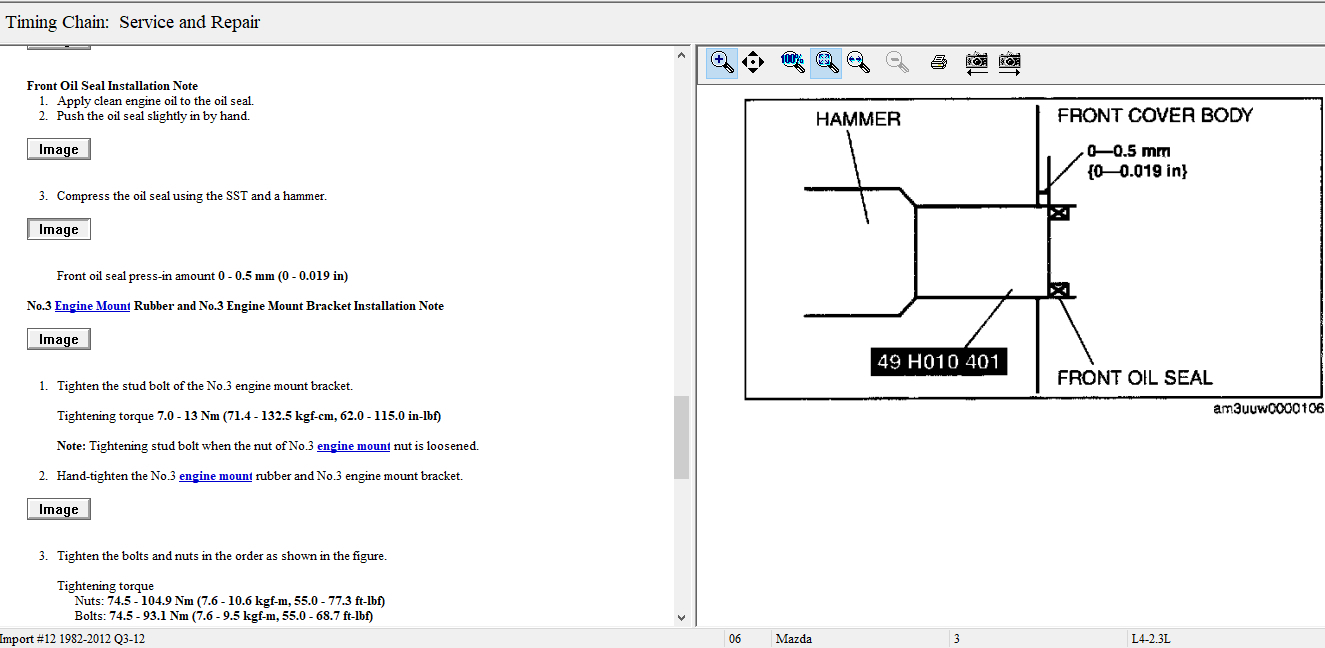Print the diagram with the printer icon

tap(938, 62)
